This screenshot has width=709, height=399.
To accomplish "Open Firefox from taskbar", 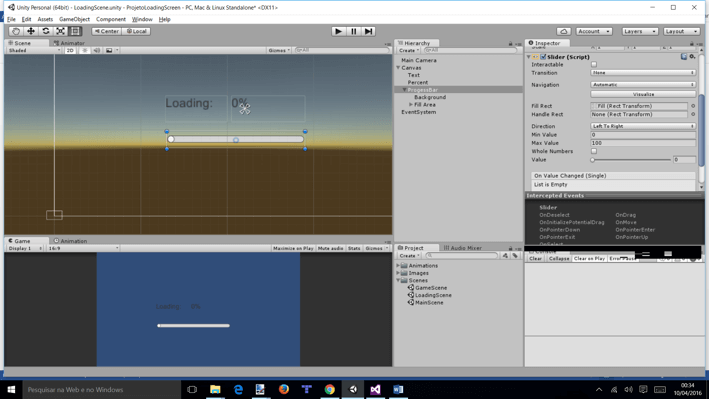I will (284, 390).
